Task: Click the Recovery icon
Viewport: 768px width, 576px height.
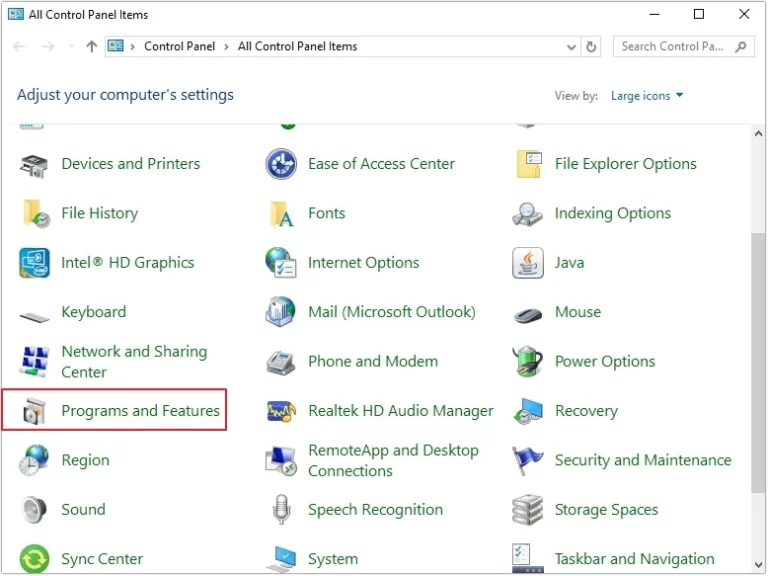Action: tap(528, 411)
